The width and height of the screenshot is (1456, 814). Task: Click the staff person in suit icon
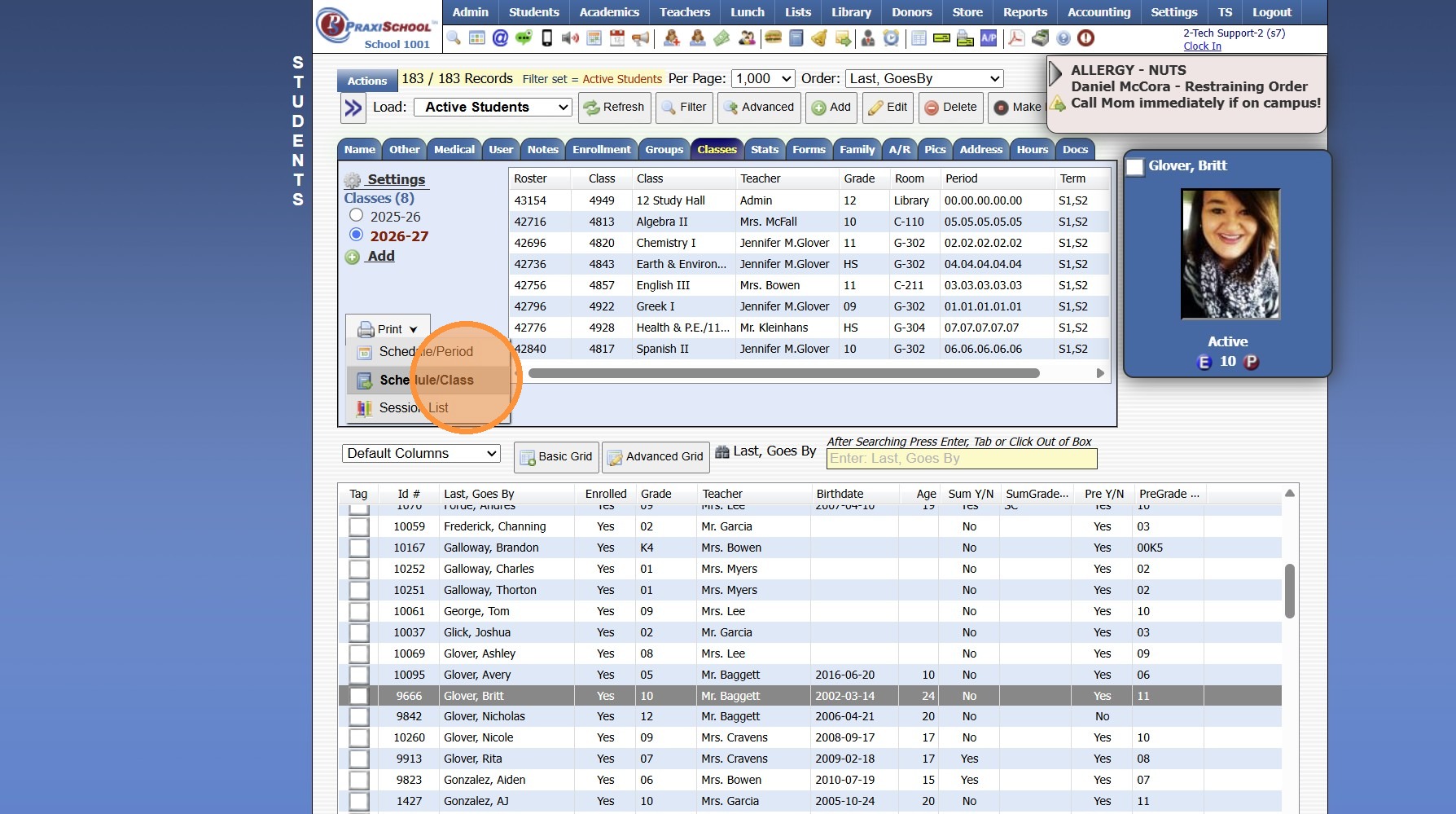[x=868, y=38]
